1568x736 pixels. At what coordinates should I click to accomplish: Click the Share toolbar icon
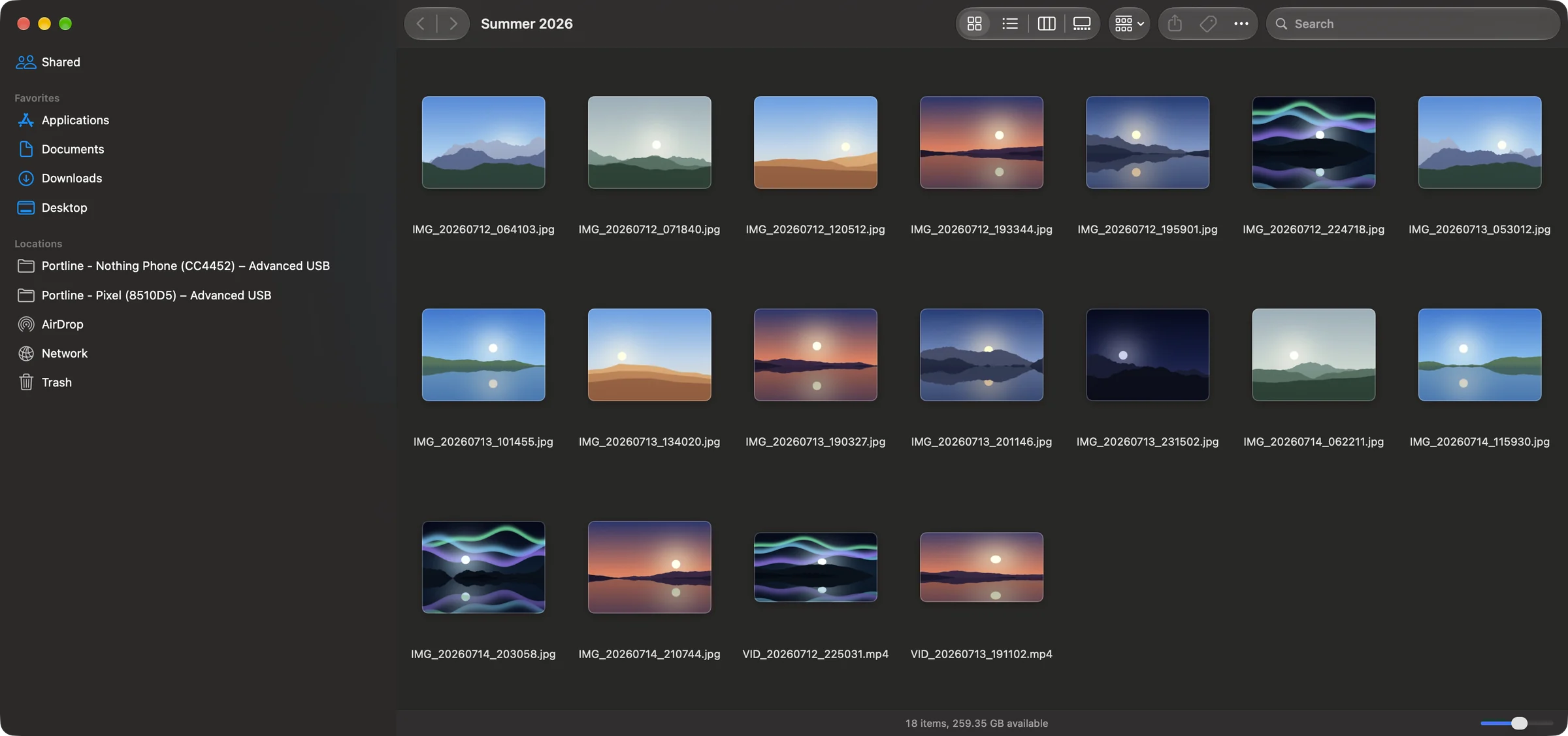pyautogui.click(x=1175, y=24)
